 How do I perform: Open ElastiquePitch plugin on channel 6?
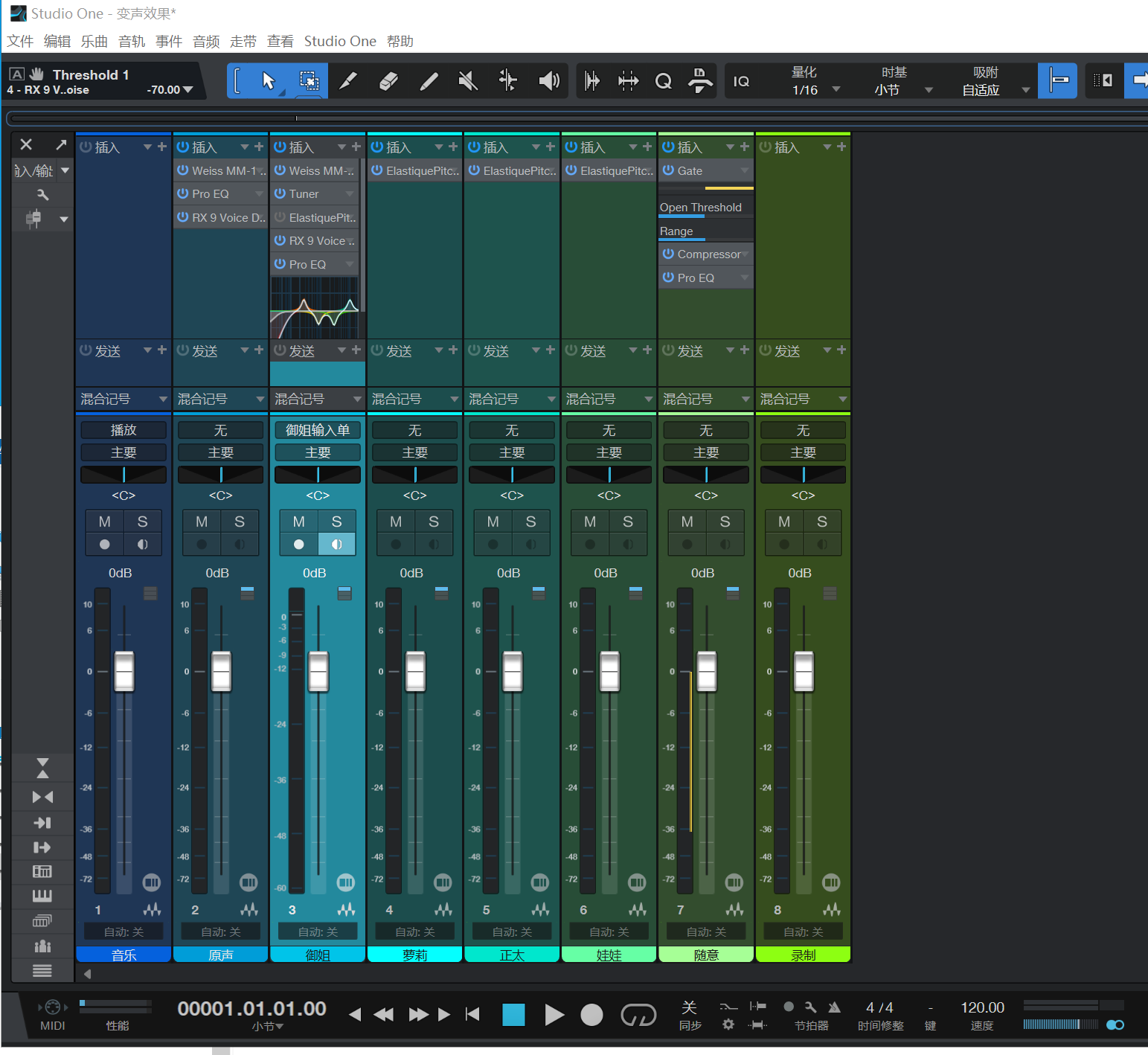[616, 170]
